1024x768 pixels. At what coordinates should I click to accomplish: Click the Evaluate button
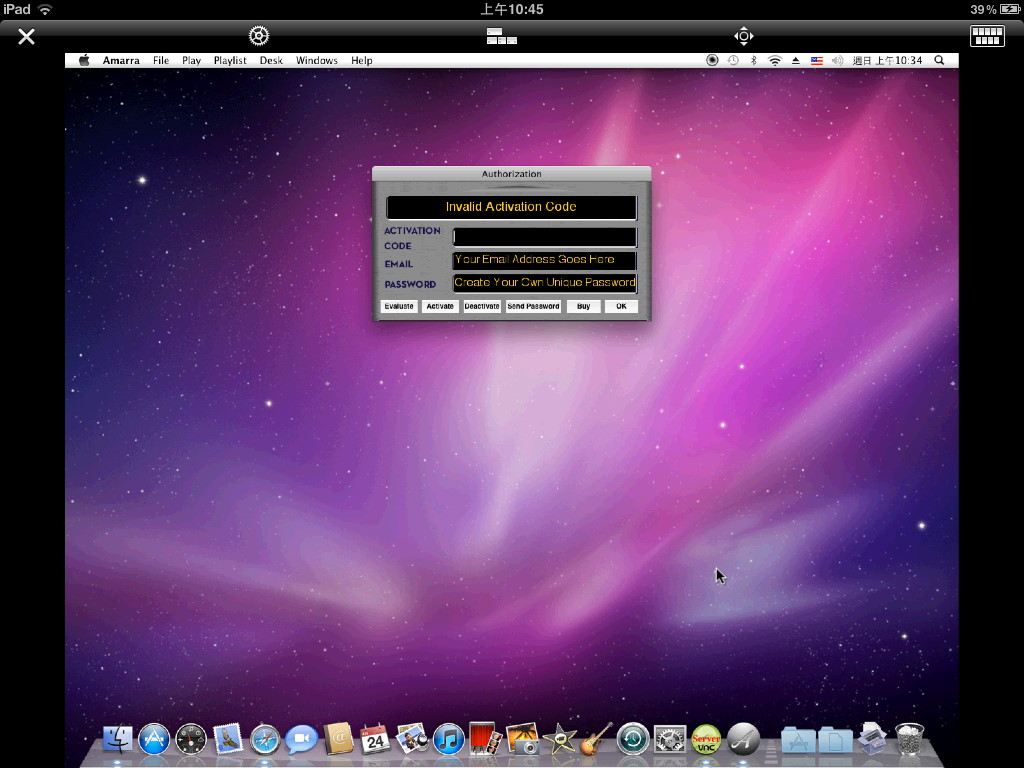pyautogui.click(x=399, y=306)
